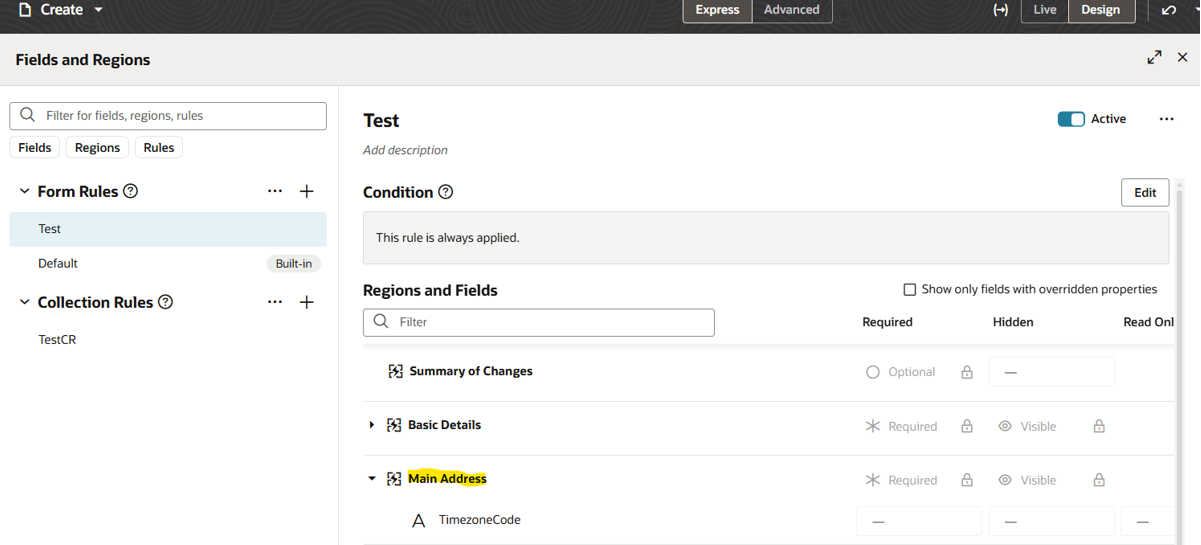Image resolution: width=1201 pixels, height=545 pixels.
Task: Add a new Collection Rule with plus icon
Action: click(307, 302)
